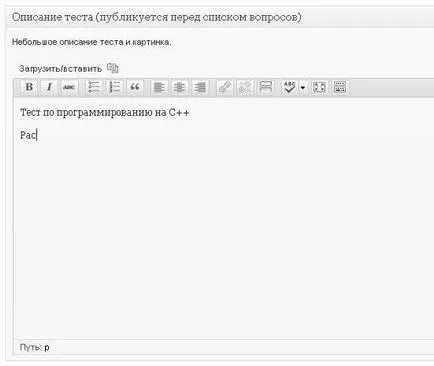Apply strikethrough formatting (ABC icon)
The width and height of the screenshot is (434, 366).
click(x=69, y=87)
